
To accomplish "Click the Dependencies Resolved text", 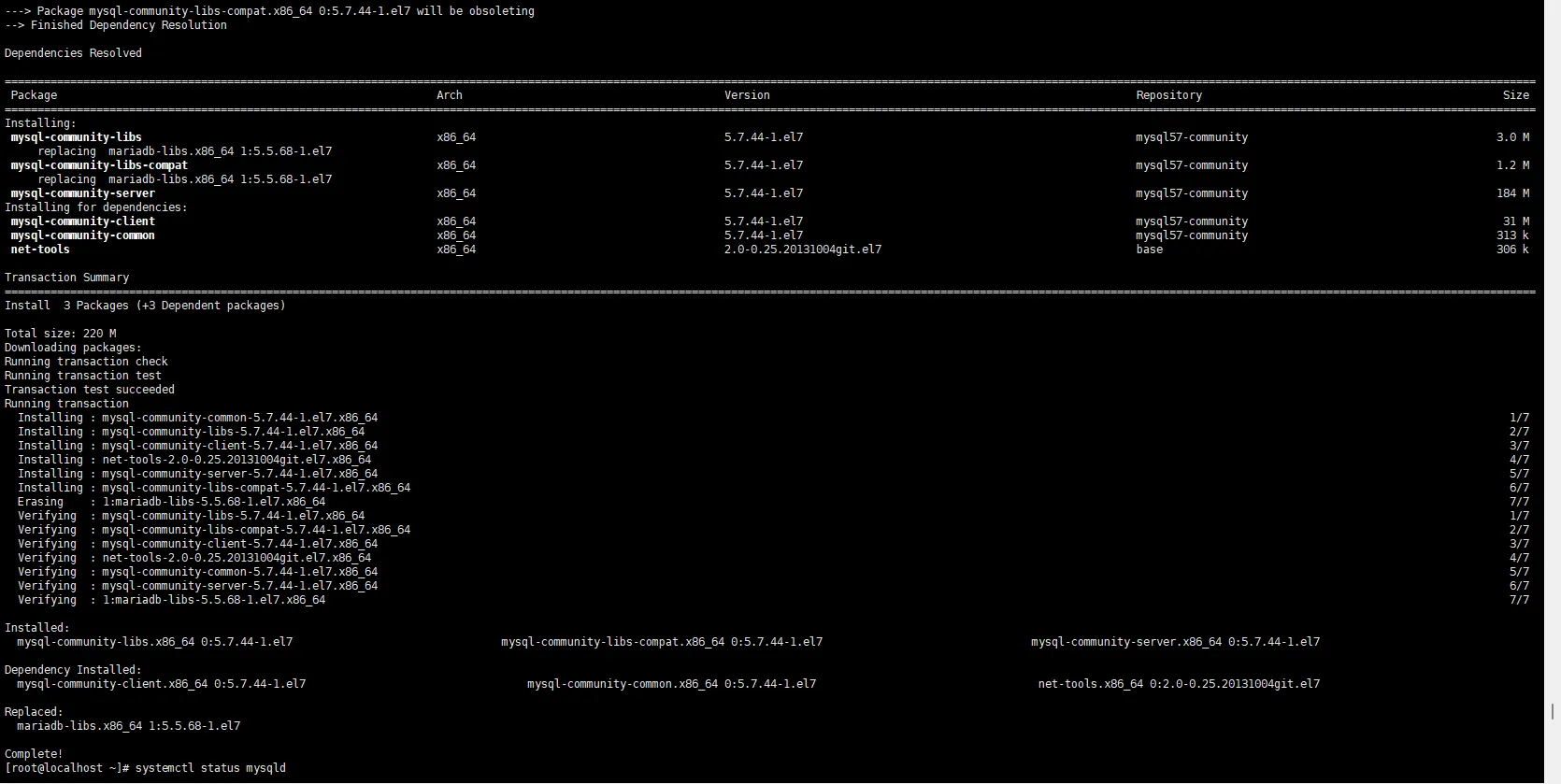I will click(73, 53).
